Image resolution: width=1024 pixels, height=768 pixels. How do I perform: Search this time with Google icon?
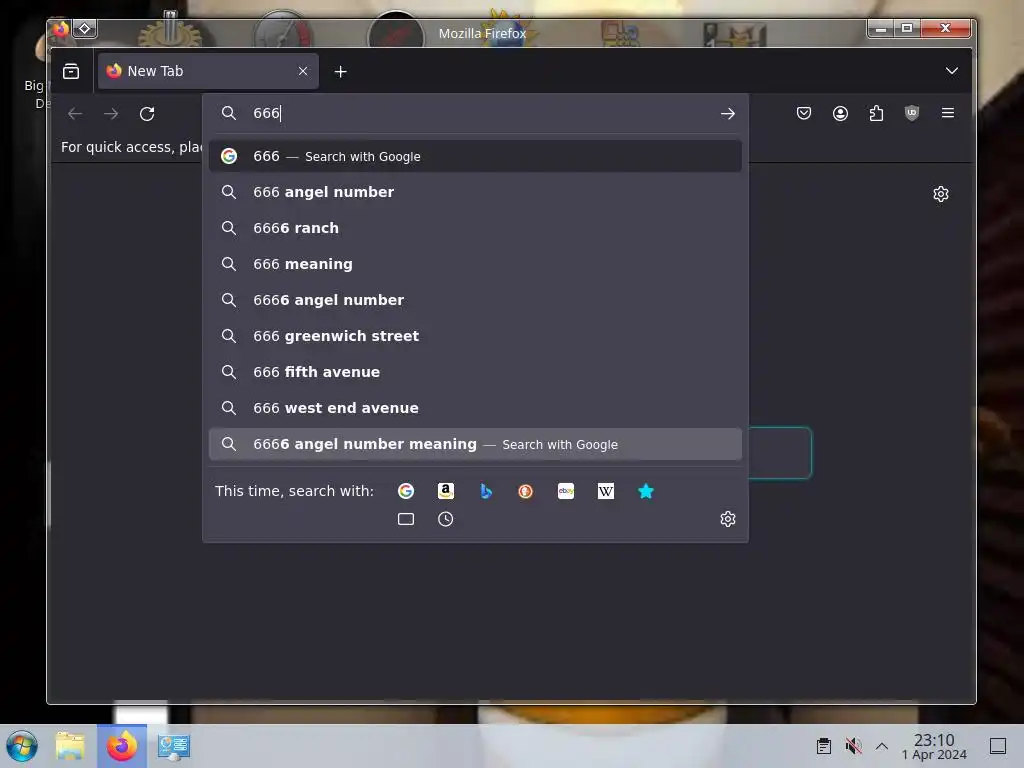[406, 491]
